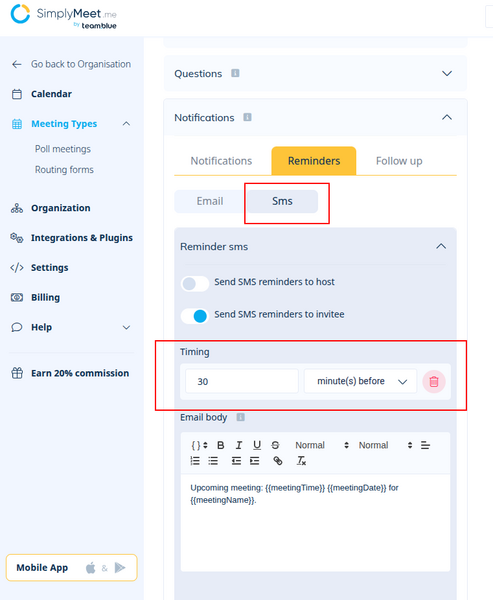Open the Mobile App button

(x=72, y=567)
